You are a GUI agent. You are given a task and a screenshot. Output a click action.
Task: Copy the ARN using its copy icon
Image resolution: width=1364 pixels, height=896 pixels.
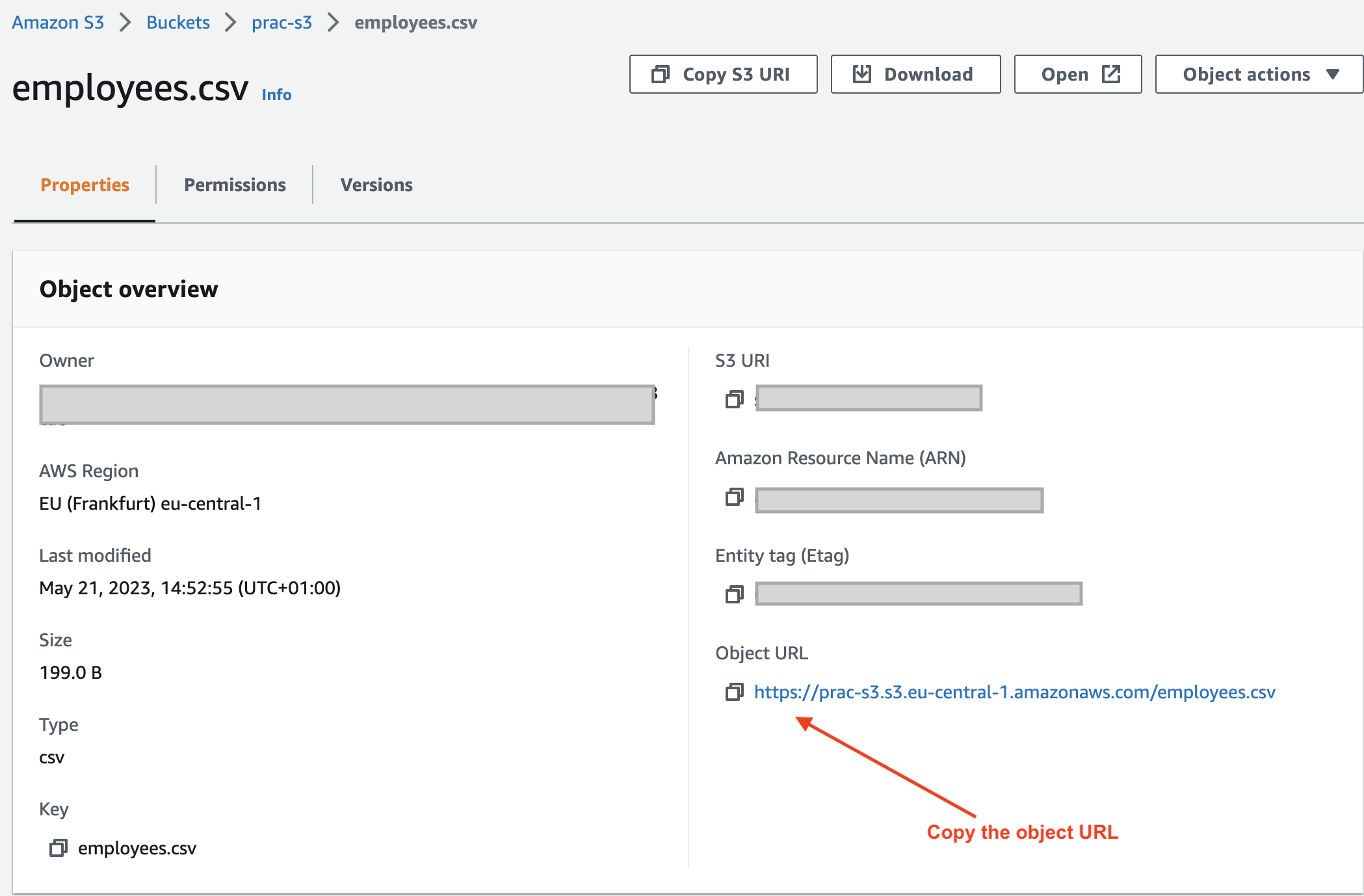[x=734, y=497]
